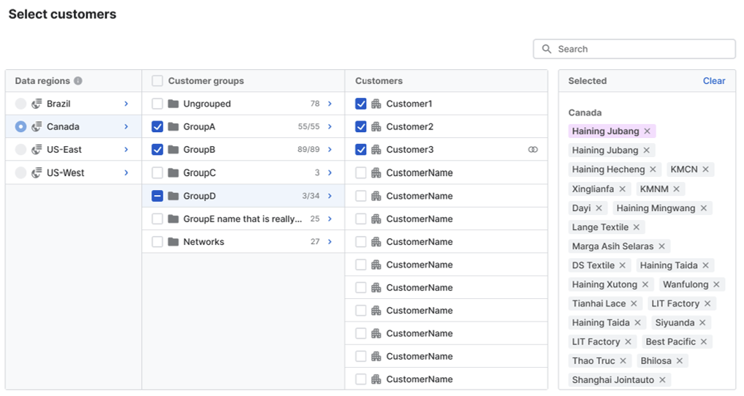Screen dimensions: 744x396
Task: Remove the Xinglianfa chip
Action: coord(623,189)
